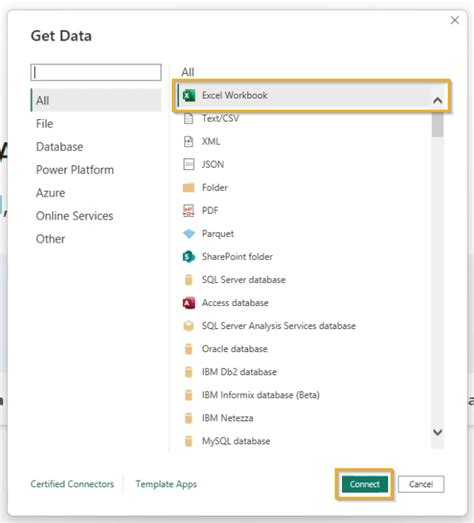Click the IBM Db2 database icon
Screen dimensions: 474x523
tap(188, 372)
